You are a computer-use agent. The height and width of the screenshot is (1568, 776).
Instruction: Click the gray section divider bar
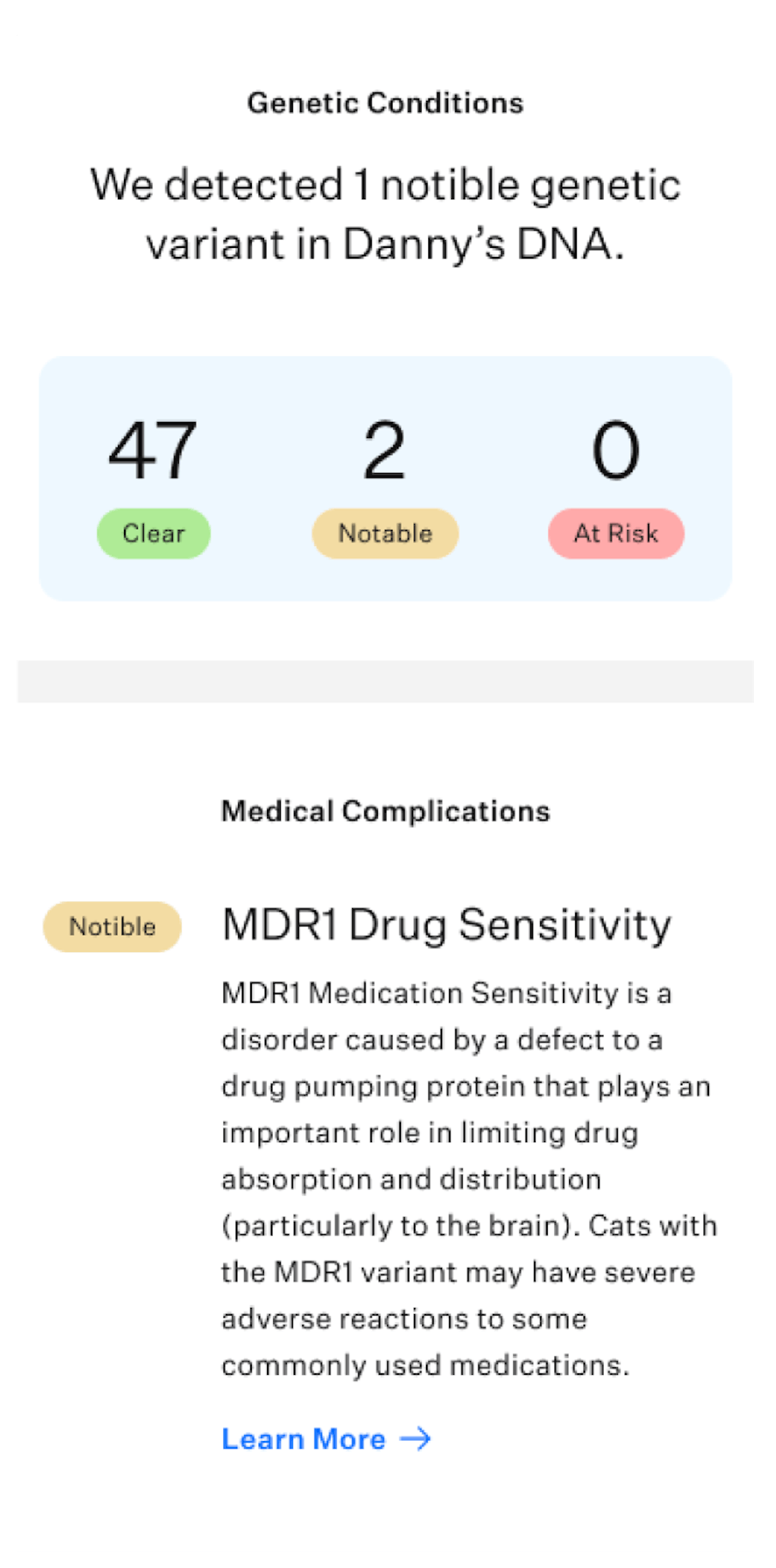click(x=385, y=681)
